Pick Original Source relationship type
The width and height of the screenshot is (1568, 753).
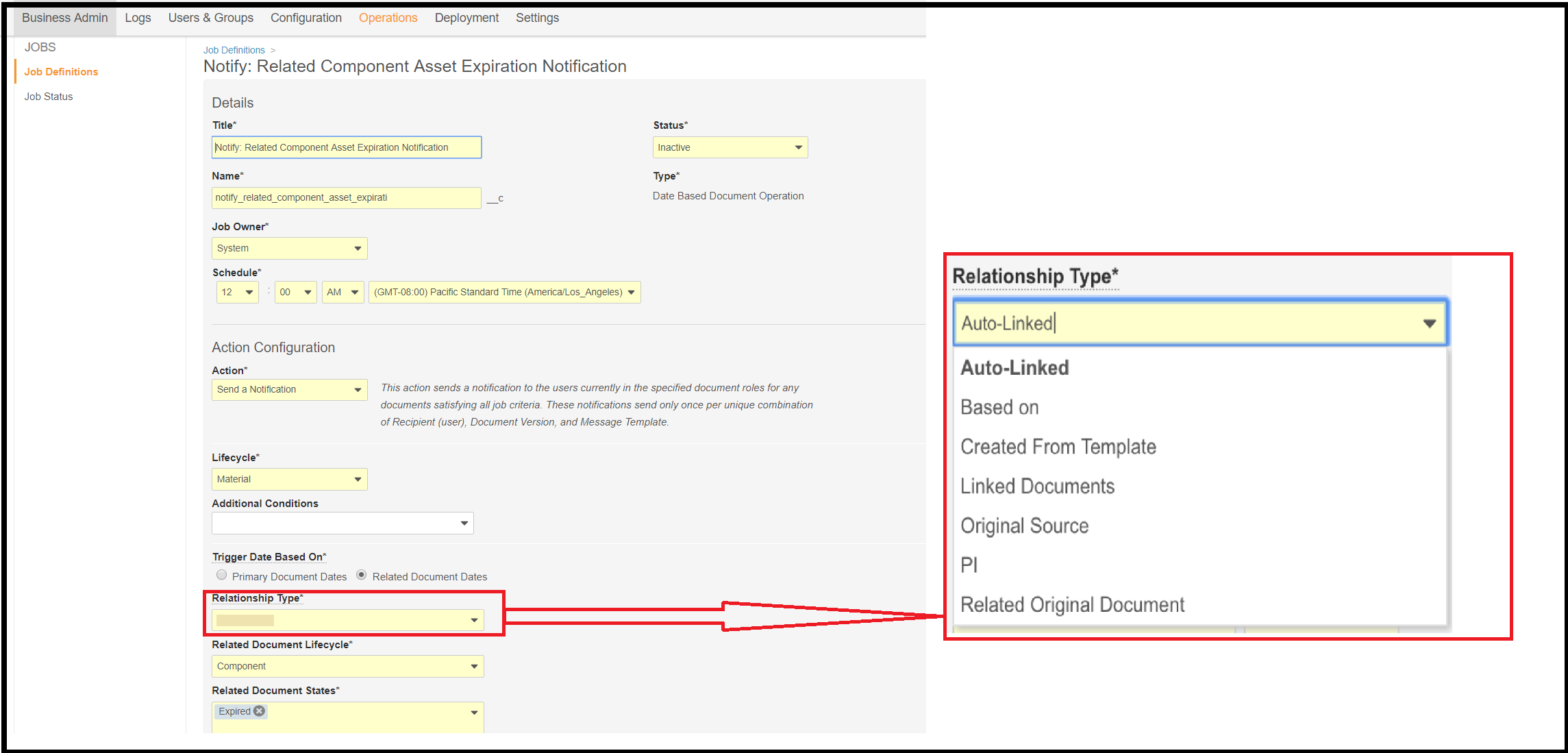[1024, 526]
